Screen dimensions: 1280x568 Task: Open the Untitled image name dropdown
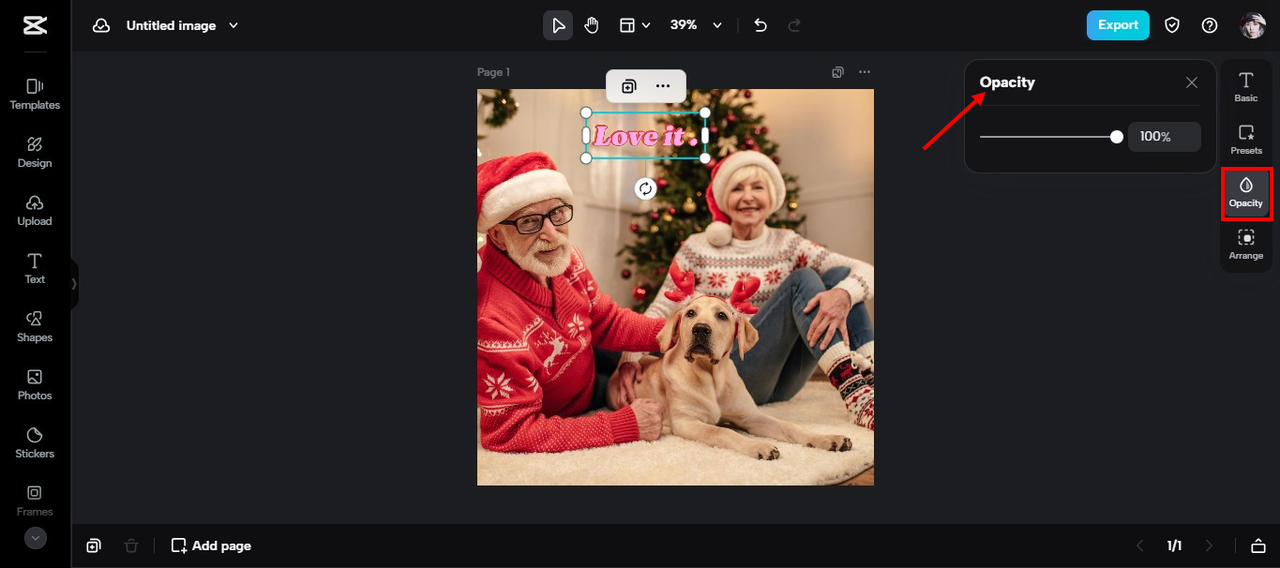182,26
